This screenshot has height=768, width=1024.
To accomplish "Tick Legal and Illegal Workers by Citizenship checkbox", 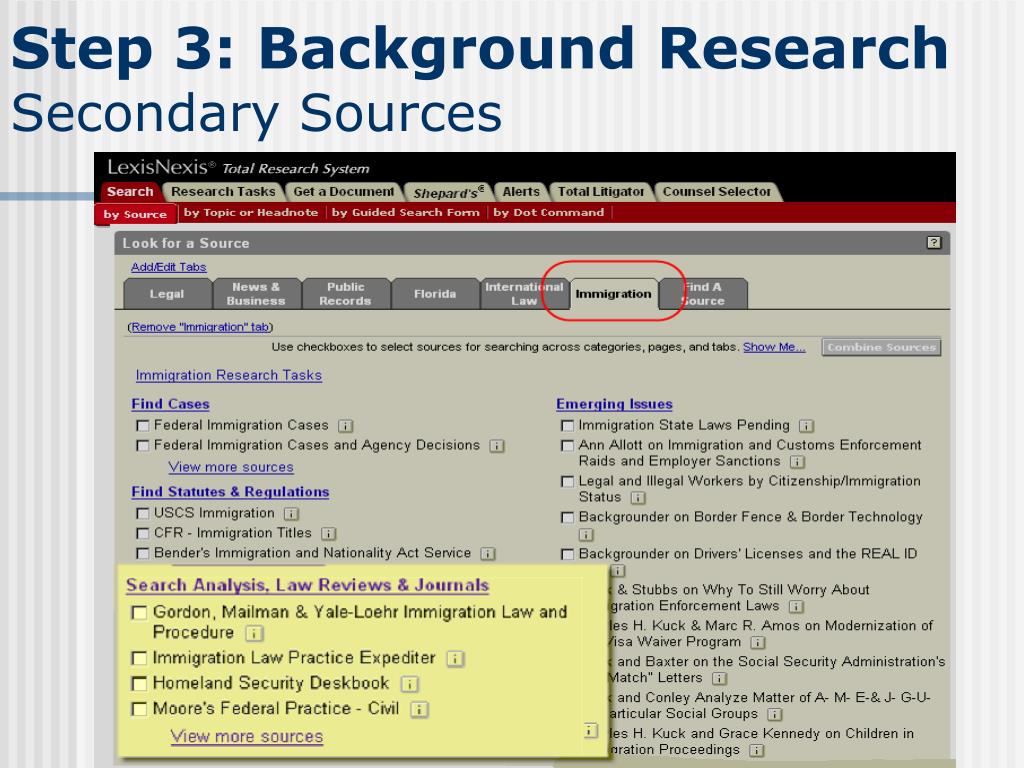I will coord(568,482).
